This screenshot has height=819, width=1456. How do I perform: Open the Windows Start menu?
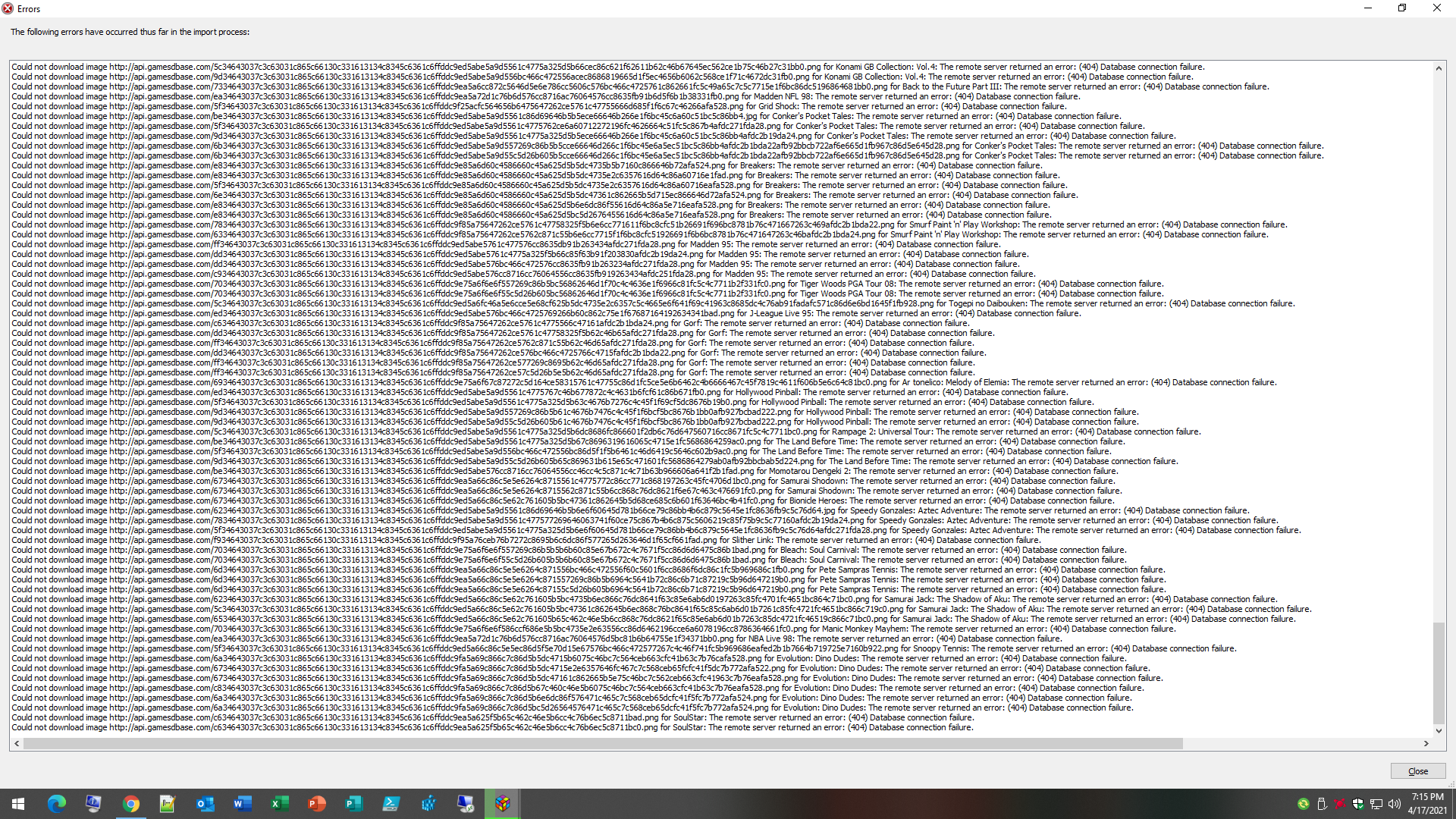18,804
